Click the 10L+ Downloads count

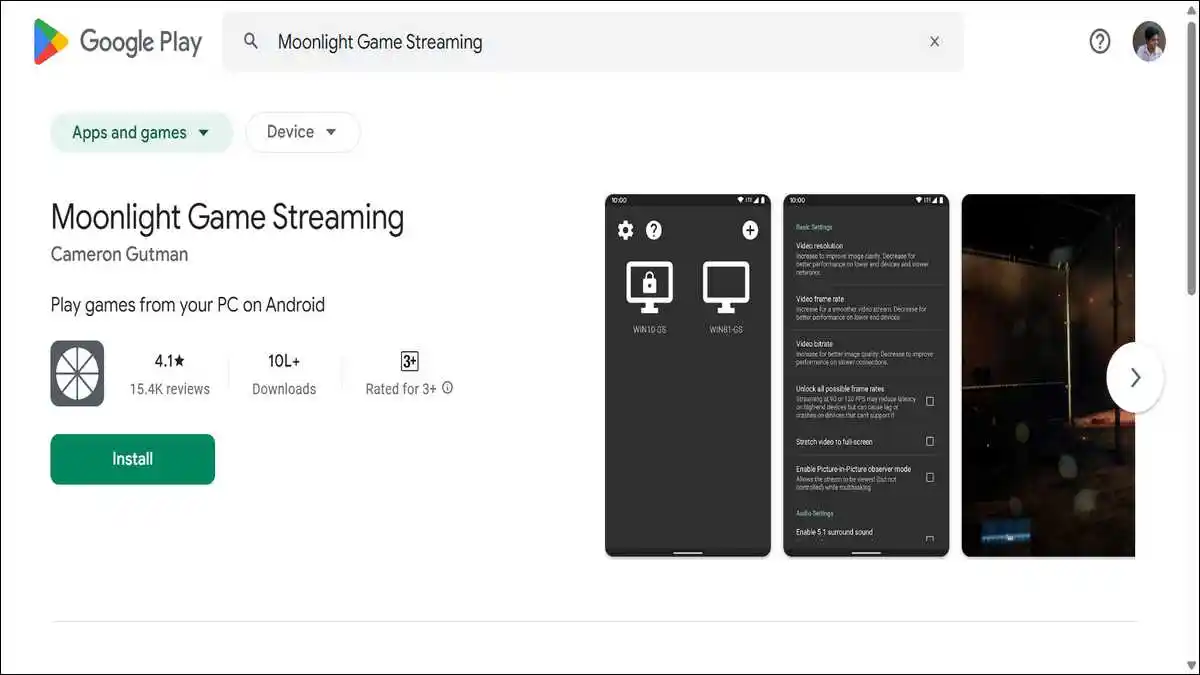[284, 361]
